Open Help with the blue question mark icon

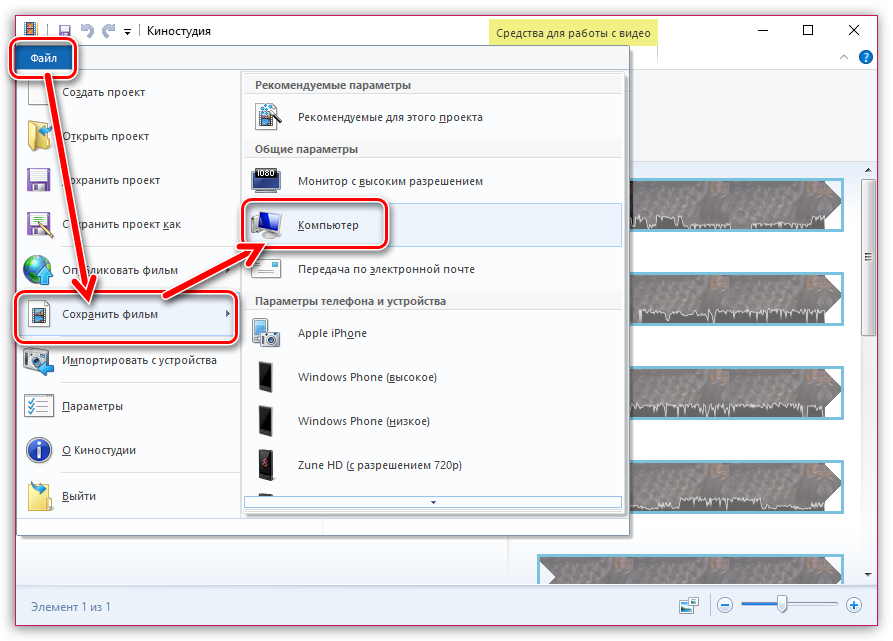pyautogui.click(x=866, y=57)
